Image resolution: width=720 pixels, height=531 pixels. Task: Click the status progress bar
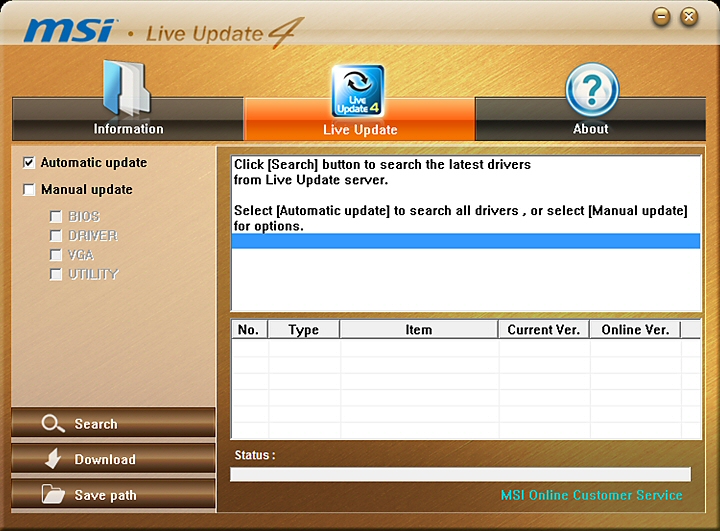461,475
